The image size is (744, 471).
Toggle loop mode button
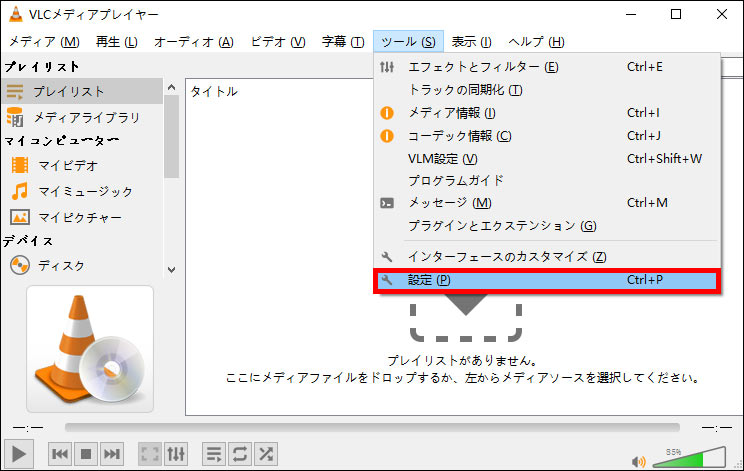(x=240, y=454)
